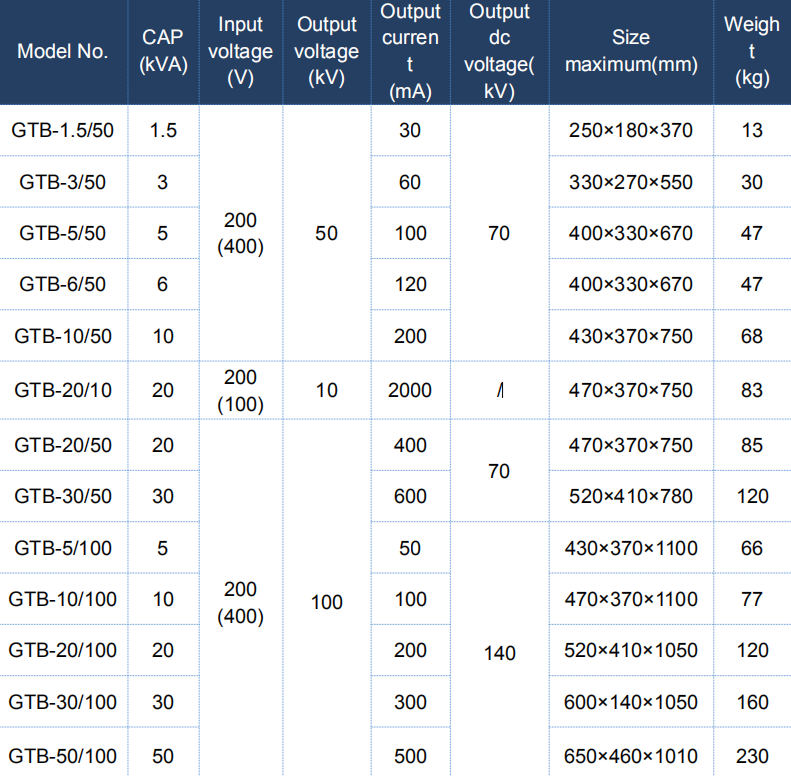Image resolution: width=791 pixels, height=776 pixels.
Task: Select the GTB-5/50 model cell
Action: coord(63,233)
